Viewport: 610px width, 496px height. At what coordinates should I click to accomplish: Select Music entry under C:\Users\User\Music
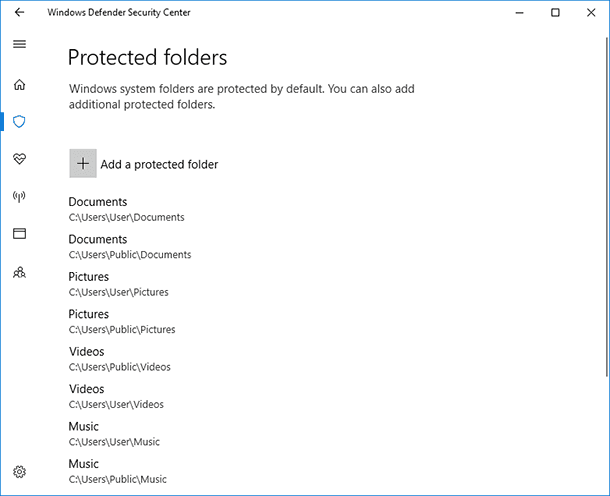coord(114,433)
